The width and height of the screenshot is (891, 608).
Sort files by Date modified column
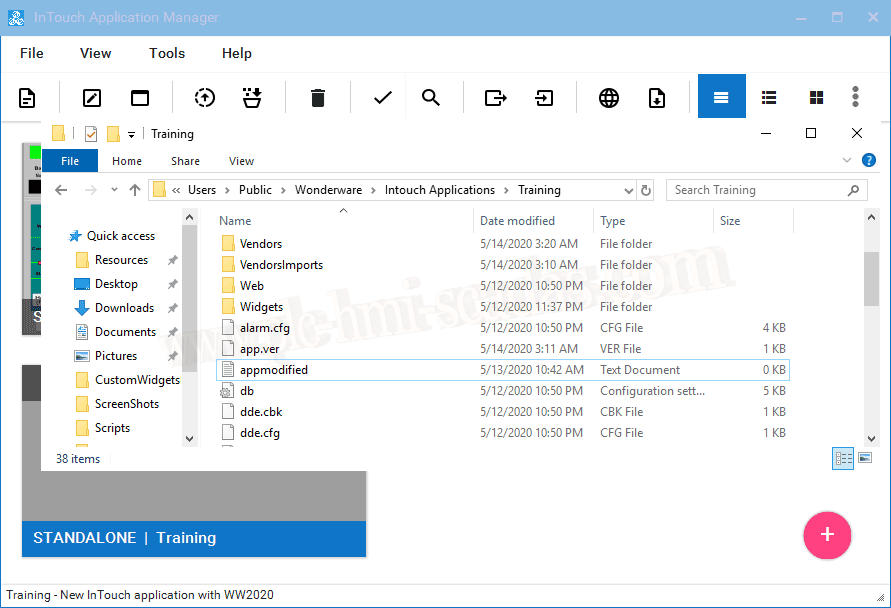tap(517, 221)
